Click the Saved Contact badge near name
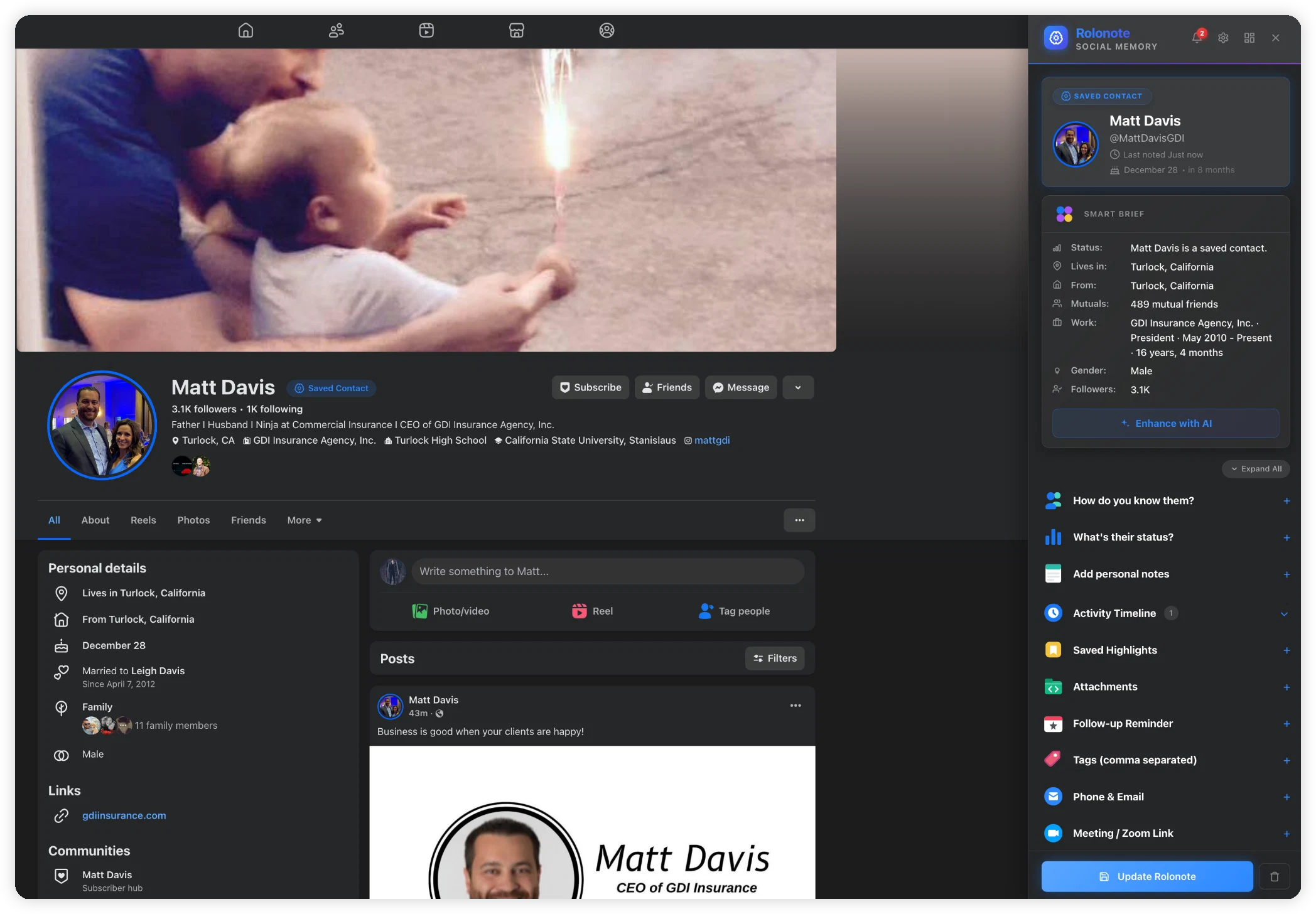 [332, 388]
